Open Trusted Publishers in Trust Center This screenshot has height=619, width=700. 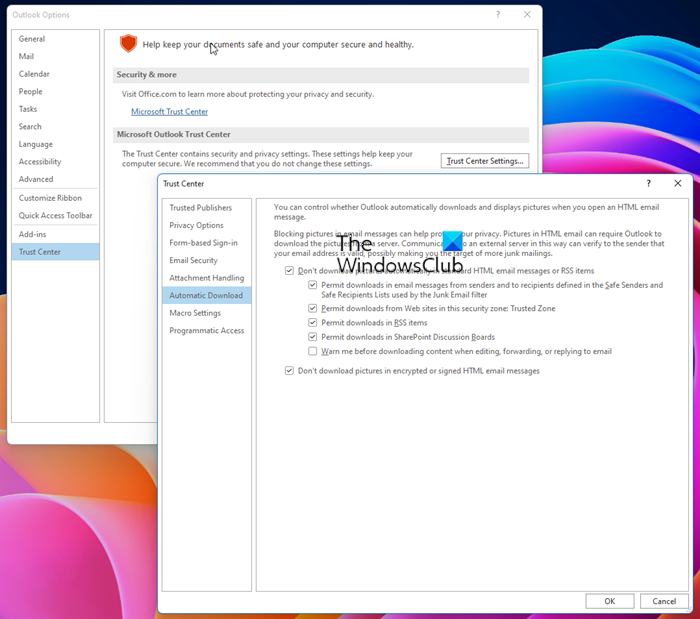tap(207, 208)
